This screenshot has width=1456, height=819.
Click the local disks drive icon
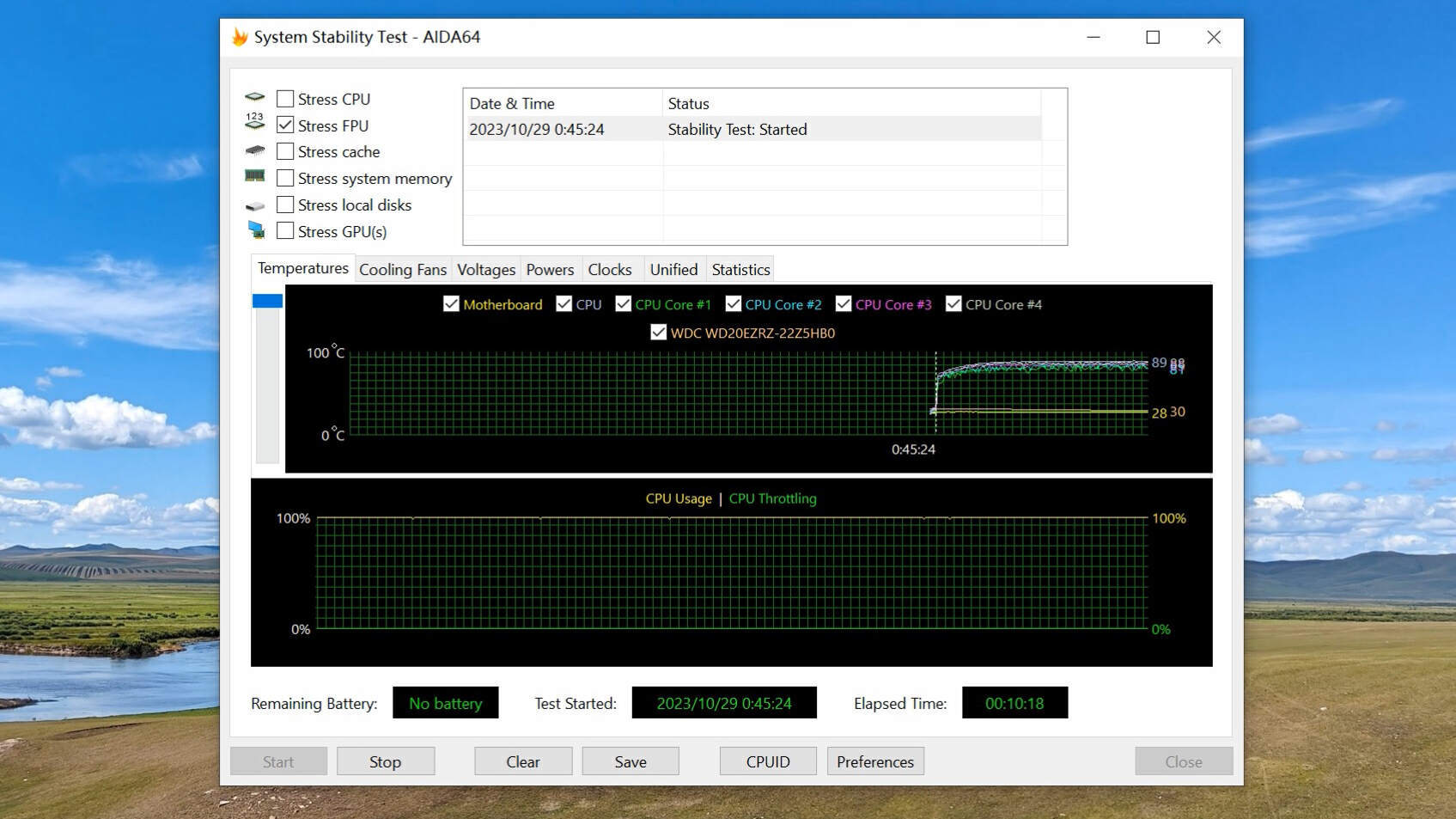(254, 206)
